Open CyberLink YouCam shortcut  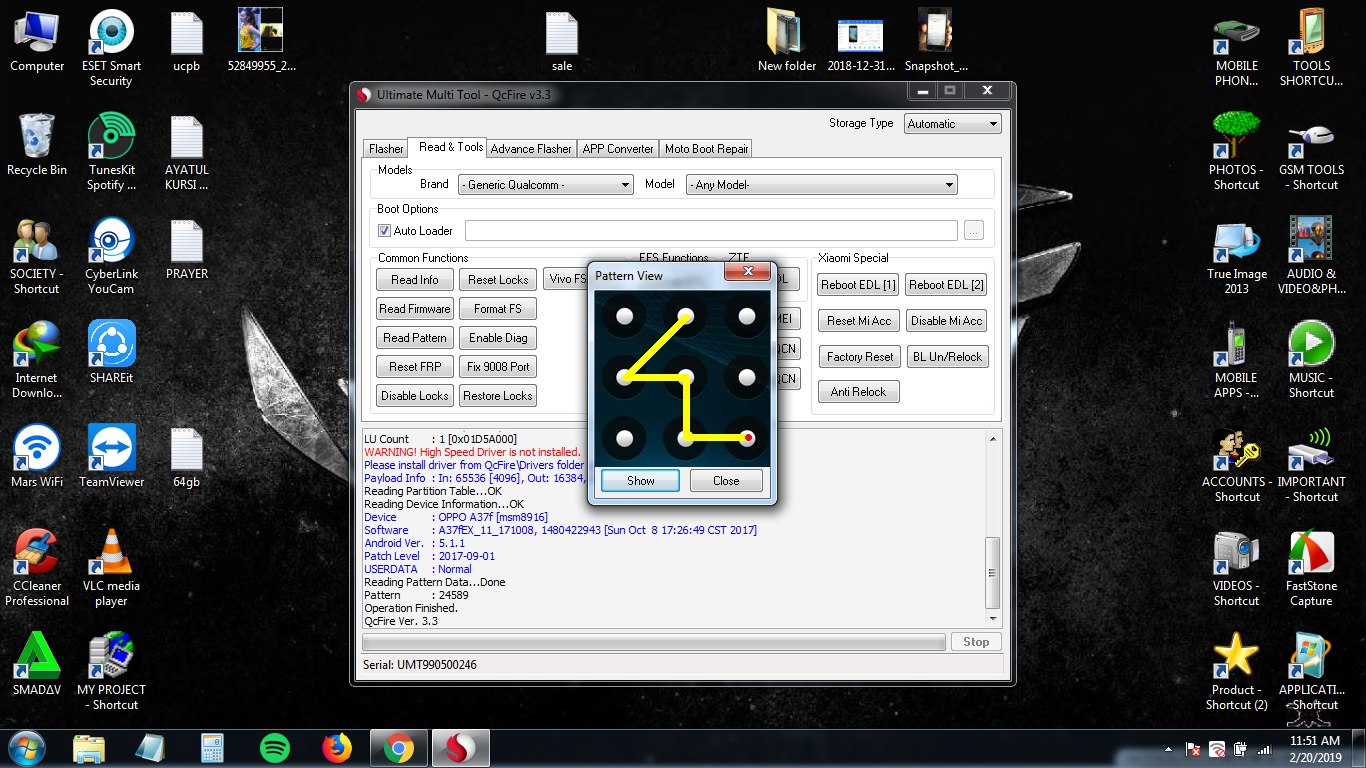pos(111,256)
